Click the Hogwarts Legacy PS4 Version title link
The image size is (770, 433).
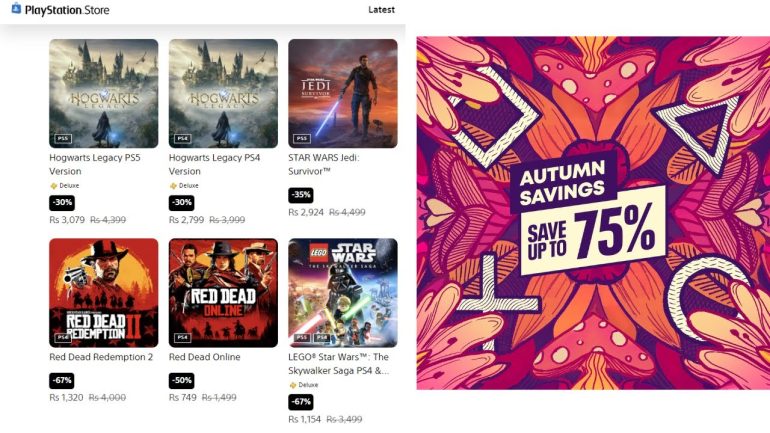pos(215,164)
